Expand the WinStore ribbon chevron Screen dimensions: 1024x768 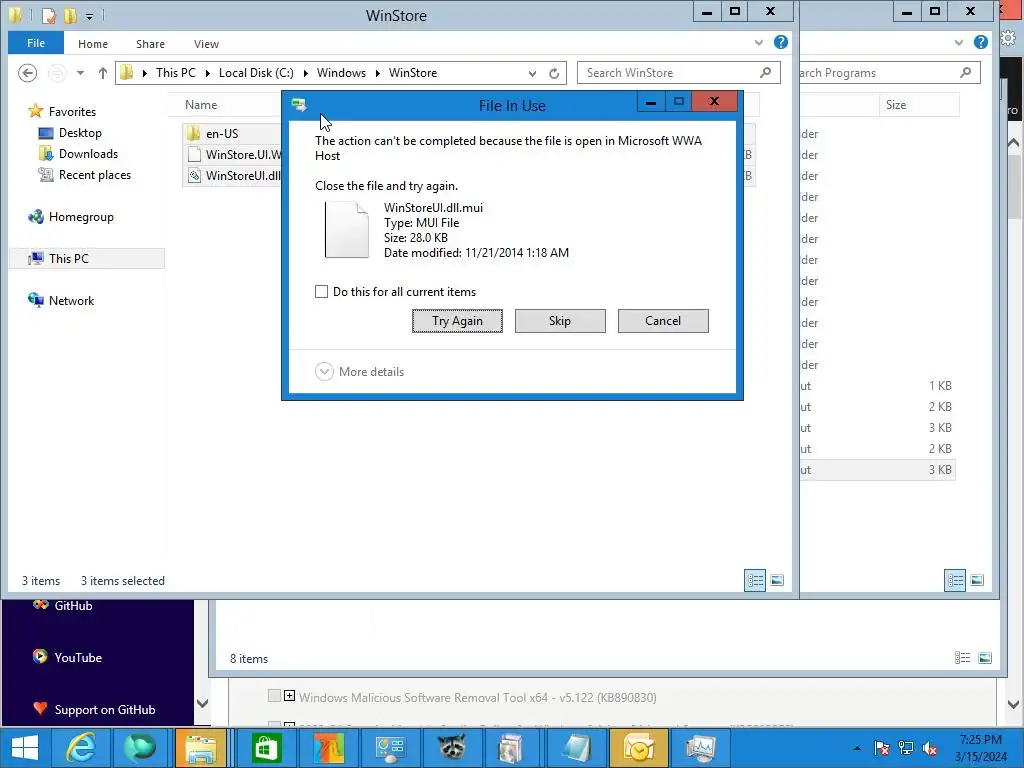click(758, 42)
